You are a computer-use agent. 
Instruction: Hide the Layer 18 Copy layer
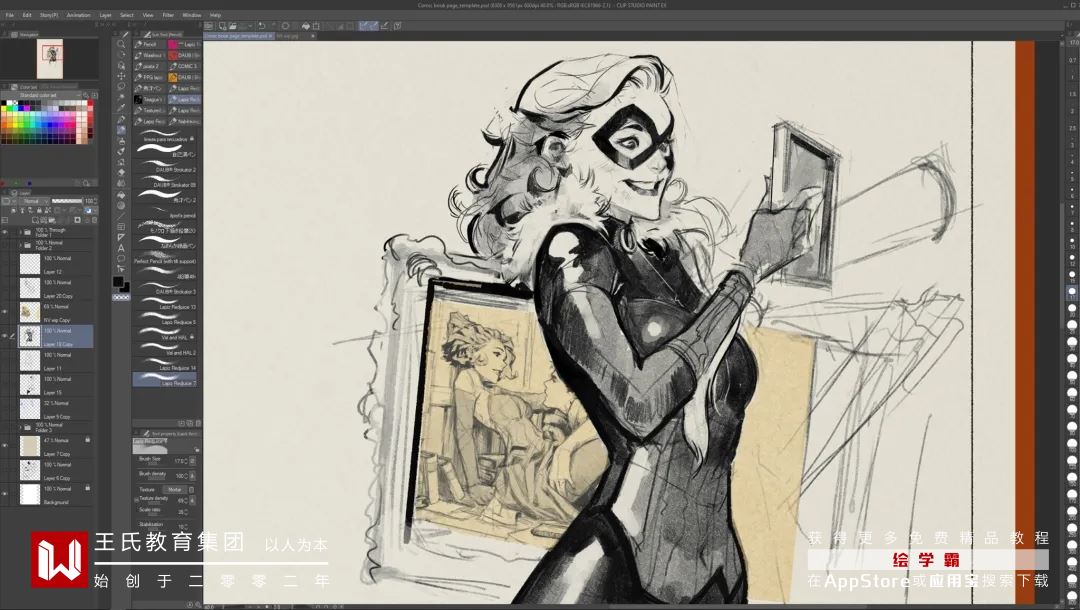click(5, 336)
